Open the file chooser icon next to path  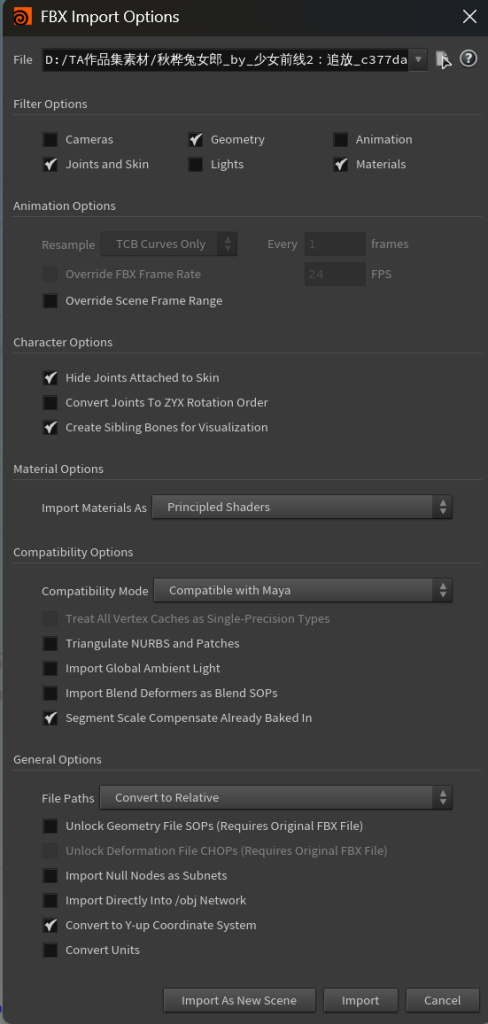(x=444, y=59)
